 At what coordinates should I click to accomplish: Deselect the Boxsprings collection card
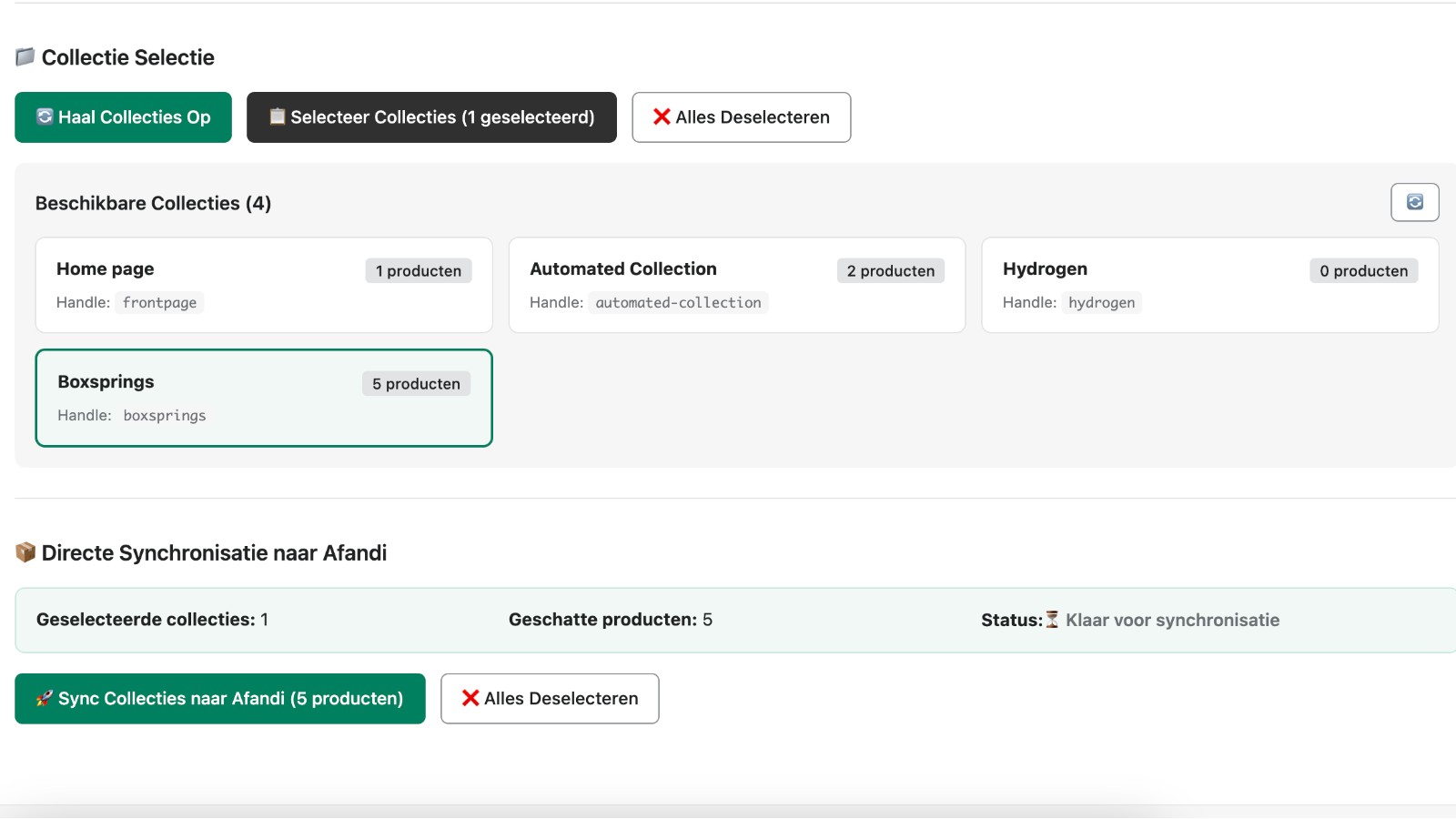[x=263, y=398]
